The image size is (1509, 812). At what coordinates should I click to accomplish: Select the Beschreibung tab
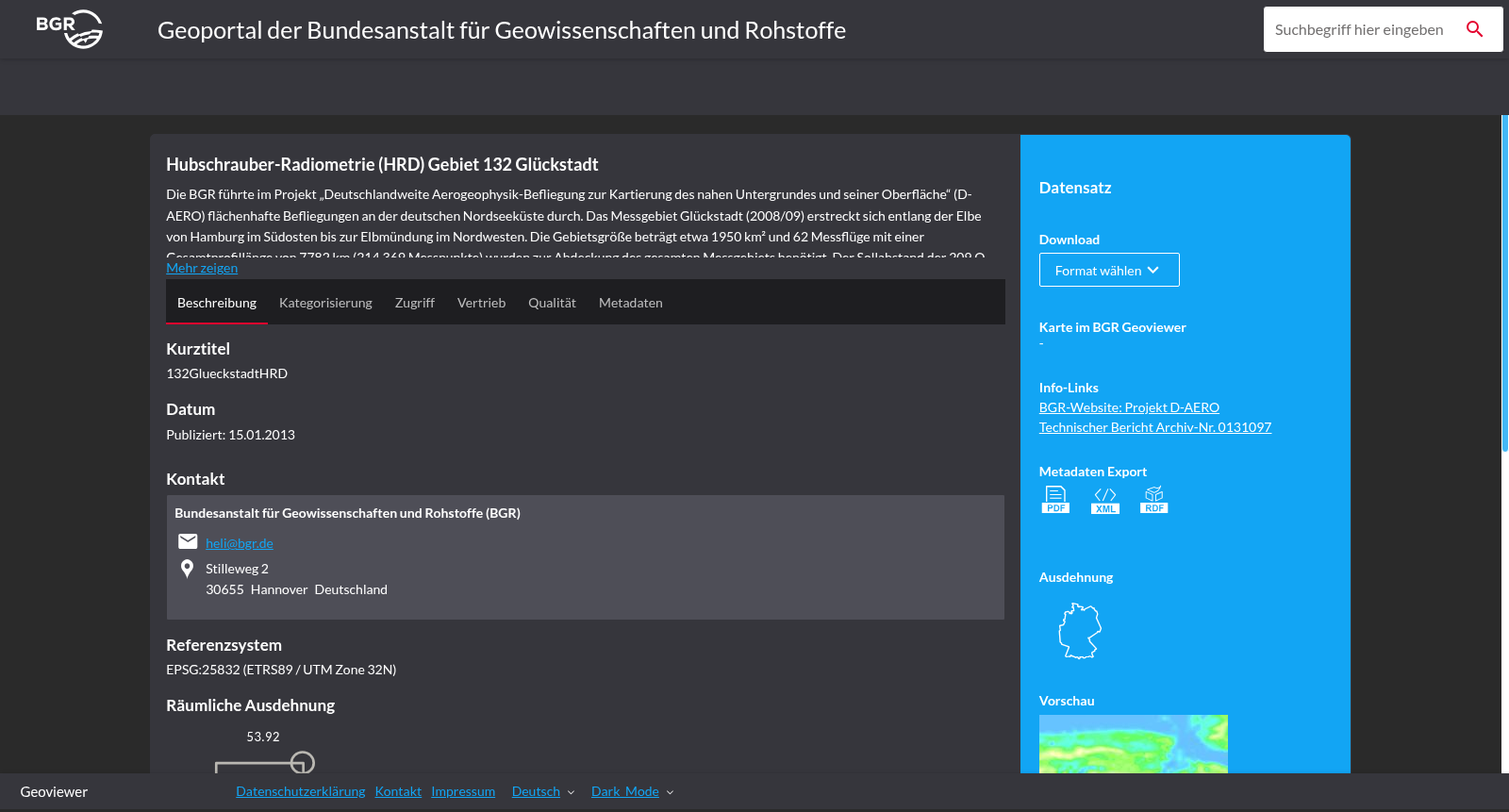tap(217, 303)
